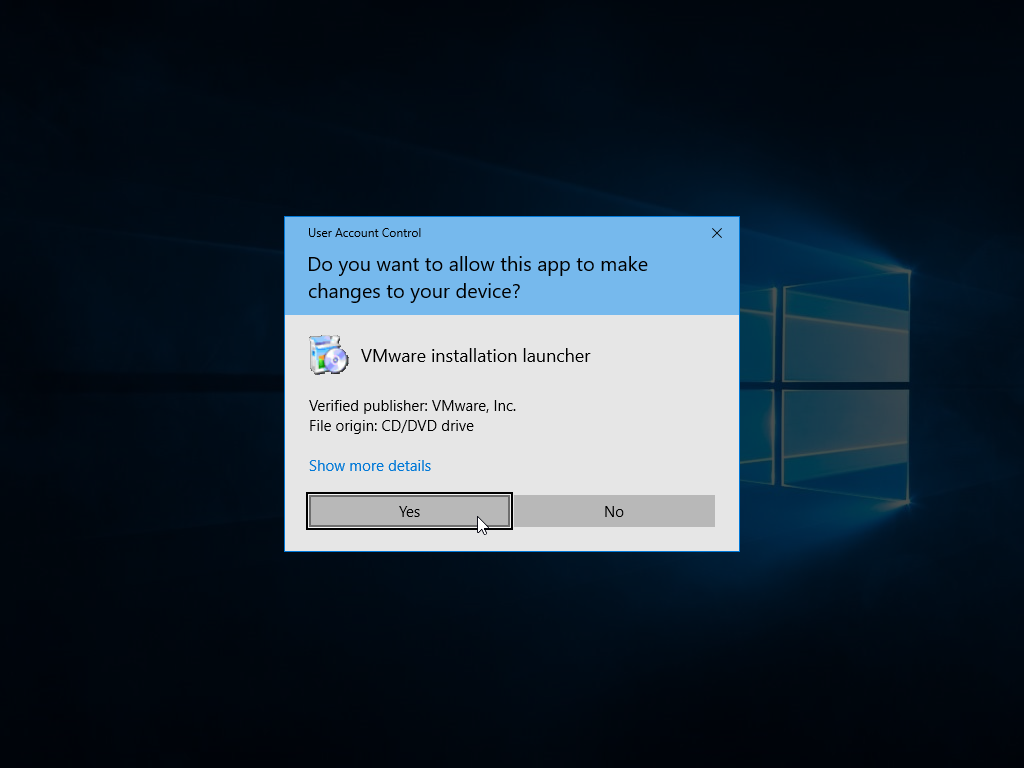Viewport: 1024px width, 768px height.
Task: Expand the Show more details link
Action: (370, 466)
